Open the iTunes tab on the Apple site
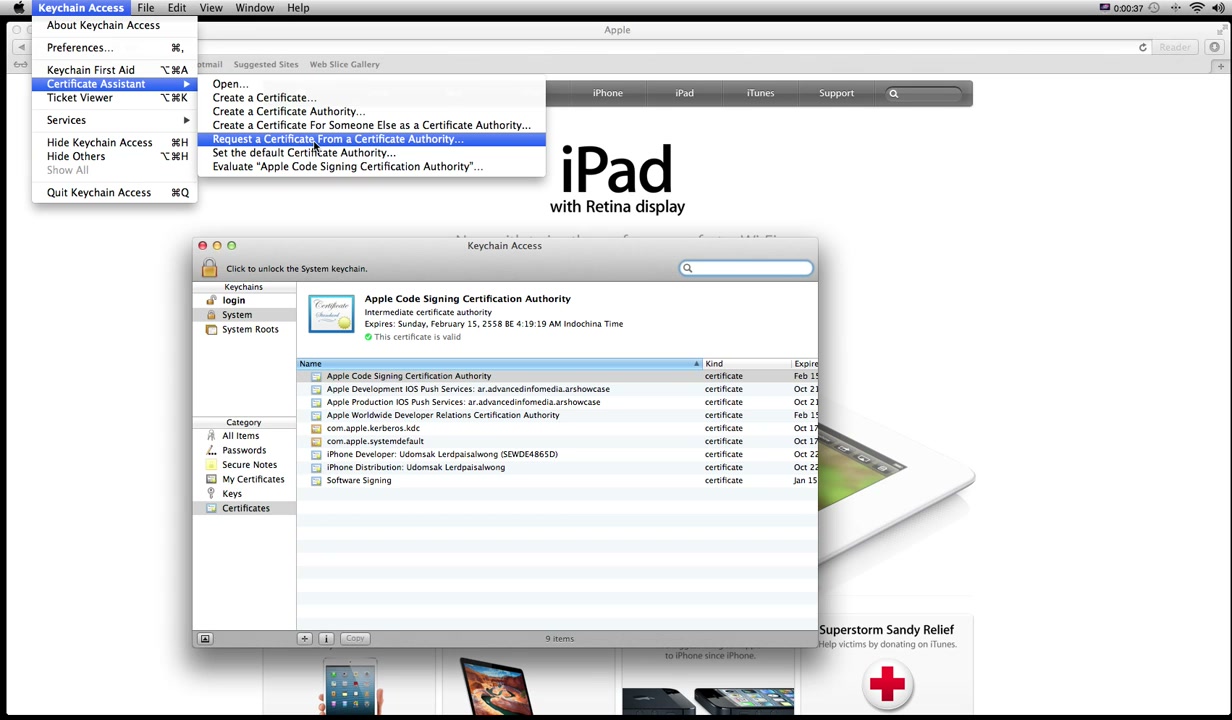 pyautogui.click(x=760, y=93)
